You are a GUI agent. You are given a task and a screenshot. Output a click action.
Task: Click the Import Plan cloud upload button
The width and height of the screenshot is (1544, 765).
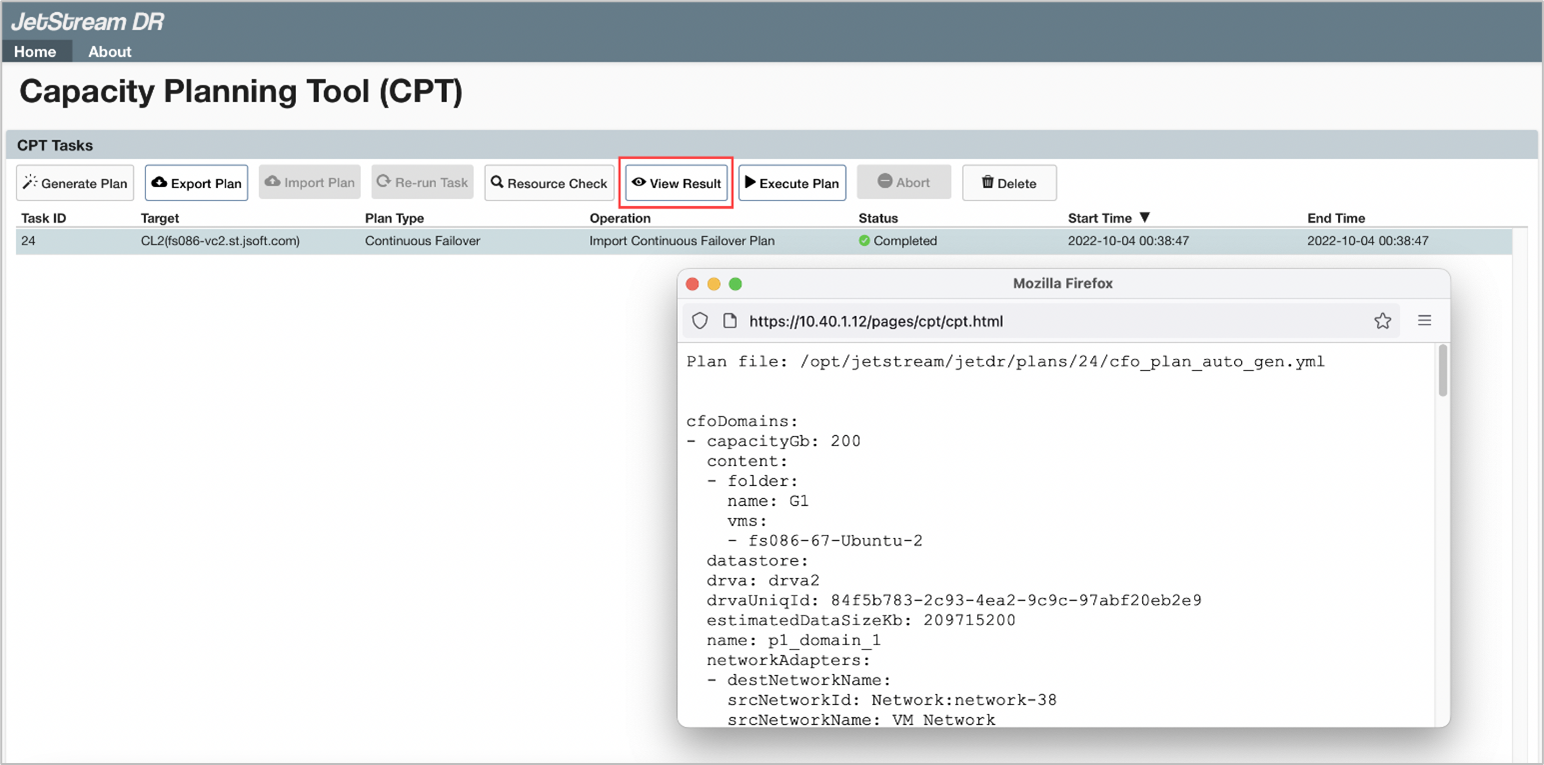(x=309, y=183)
